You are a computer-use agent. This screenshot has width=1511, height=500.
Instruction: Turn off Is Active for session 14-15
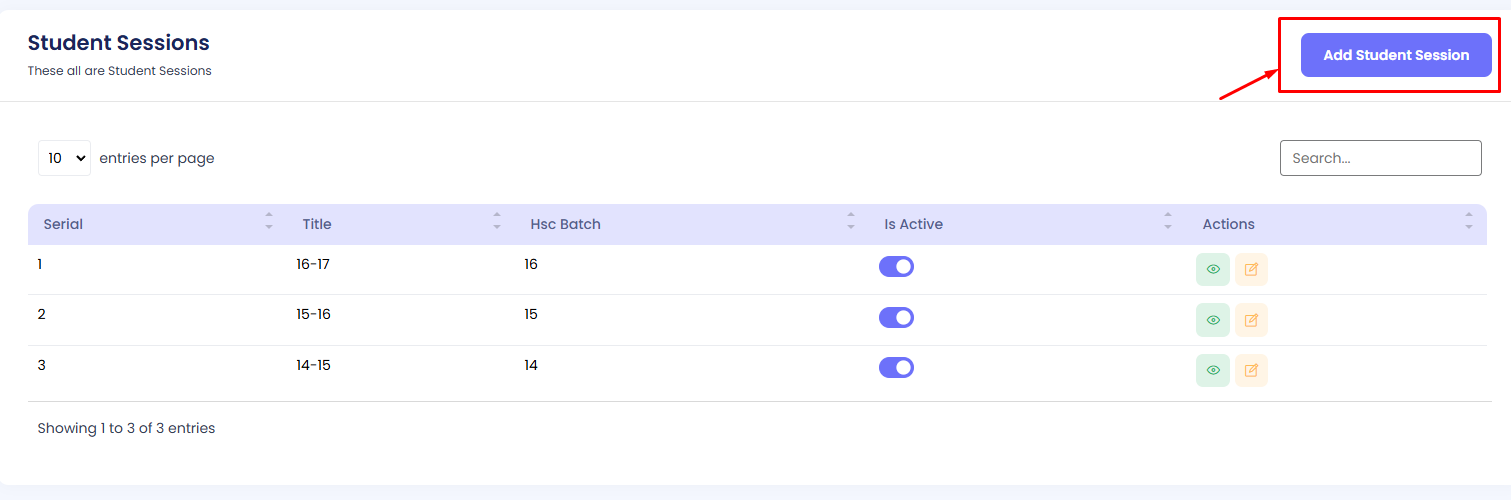point(896,368)
